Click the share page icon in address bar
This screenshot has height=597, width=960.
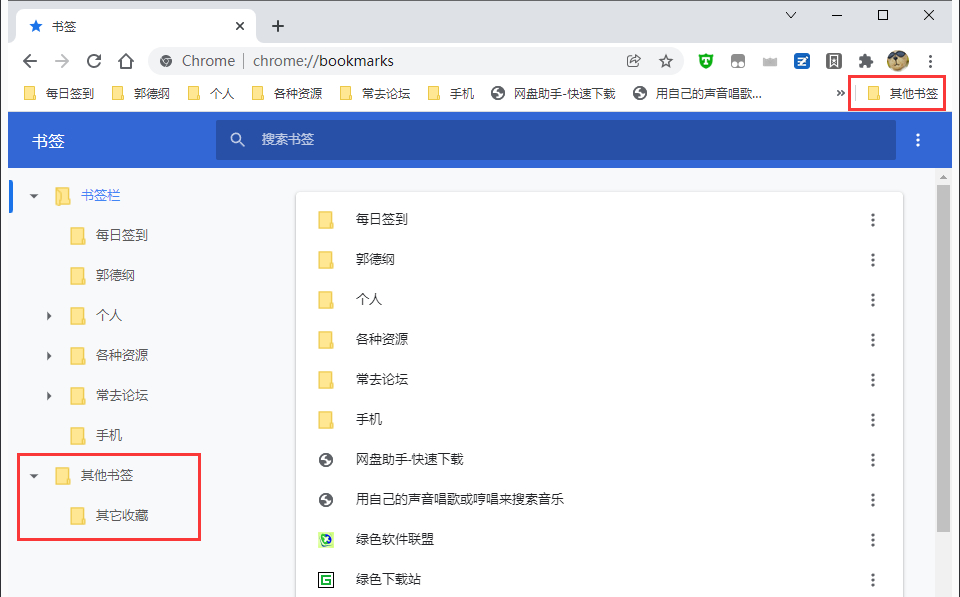coord(634,61)
